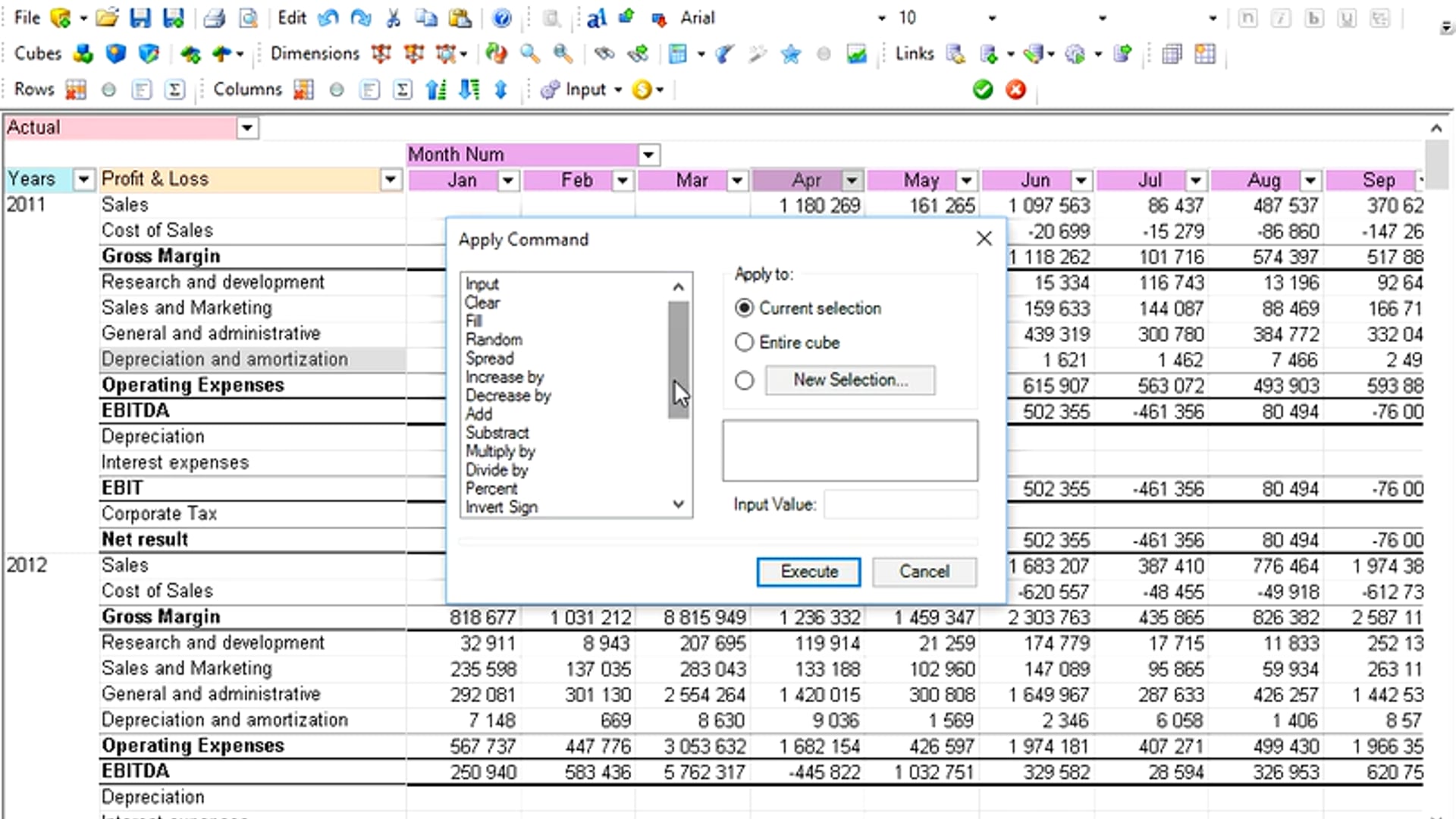Viewport: 1456px width, 819px height.
Task: Click the blue star icon
Action: [x=790, y=54]
